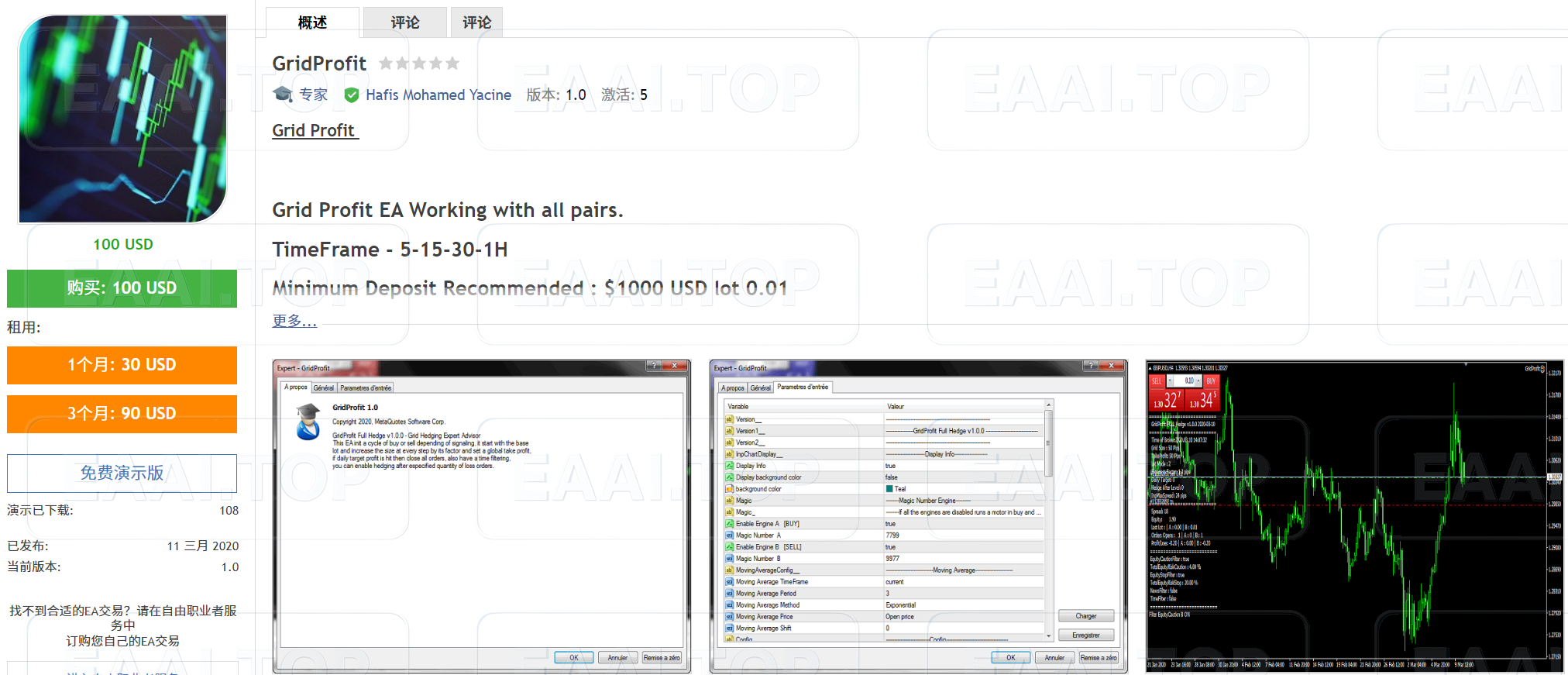The width and height of the screenshot is (1568, 675).
Task: Click the star rating beside GridProfit title
Action: click(x=419, y=64)
